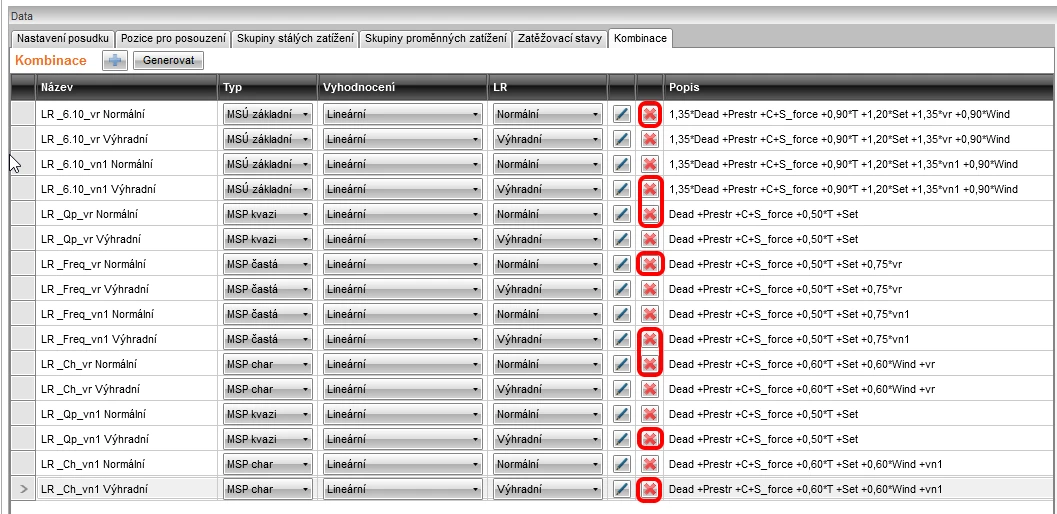The width and height of the screenshot is (1057, 514).
Task: Delete the LR _Ch_vn1 Výhradní combination
Action: [x=650, y=489]
